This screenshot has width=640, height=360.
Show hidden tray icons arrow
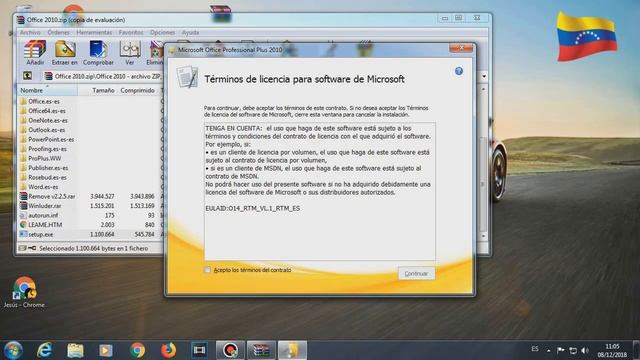coord(549,350)
